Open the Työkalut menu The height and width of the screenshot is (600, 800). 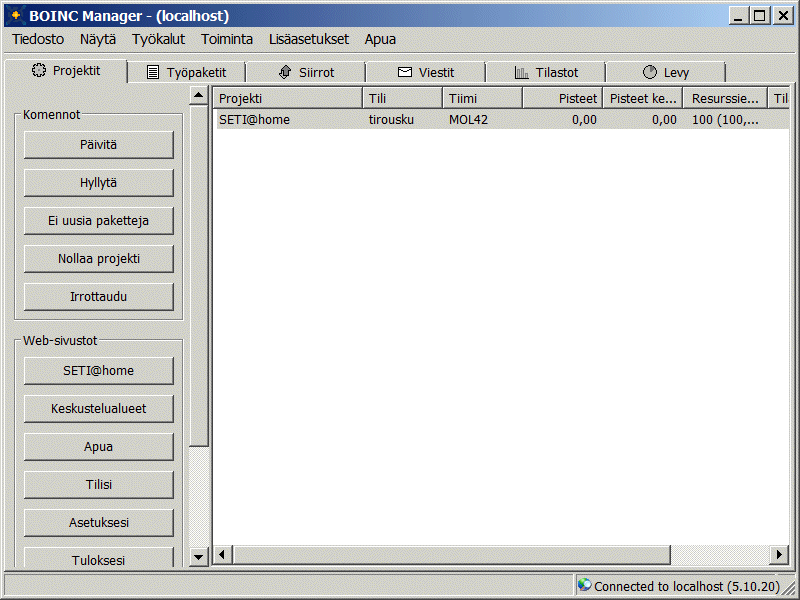click(158, 39)
